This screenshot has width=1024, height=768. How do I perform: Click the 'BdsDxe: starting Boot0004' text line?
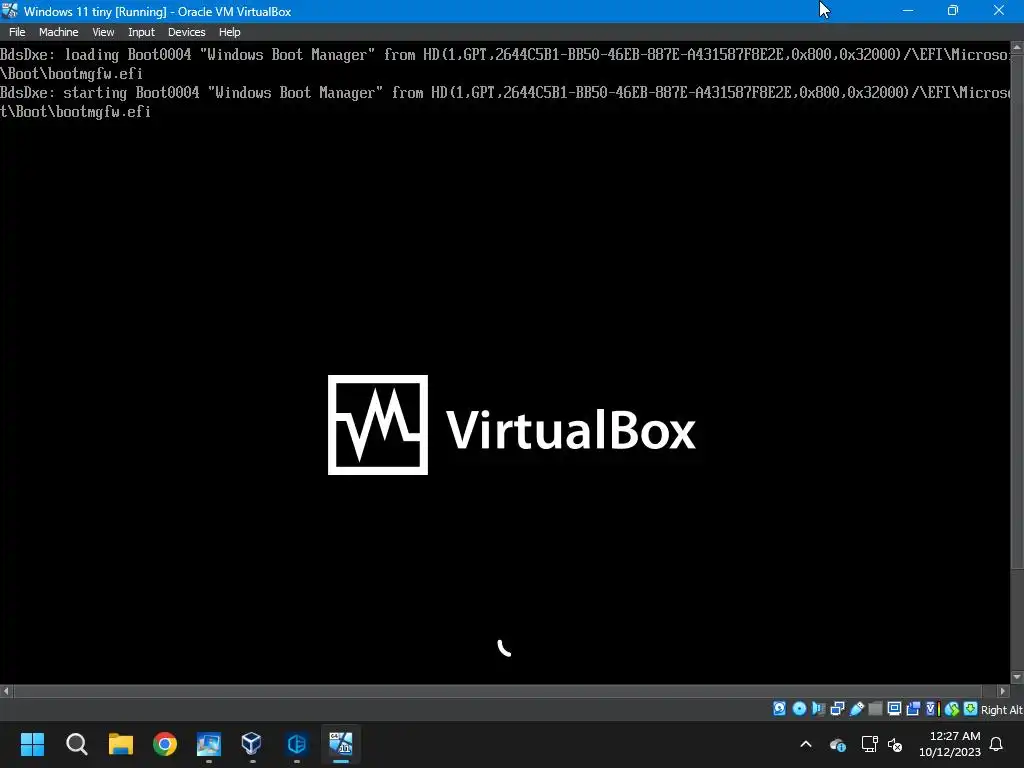(x=505, y=102)
